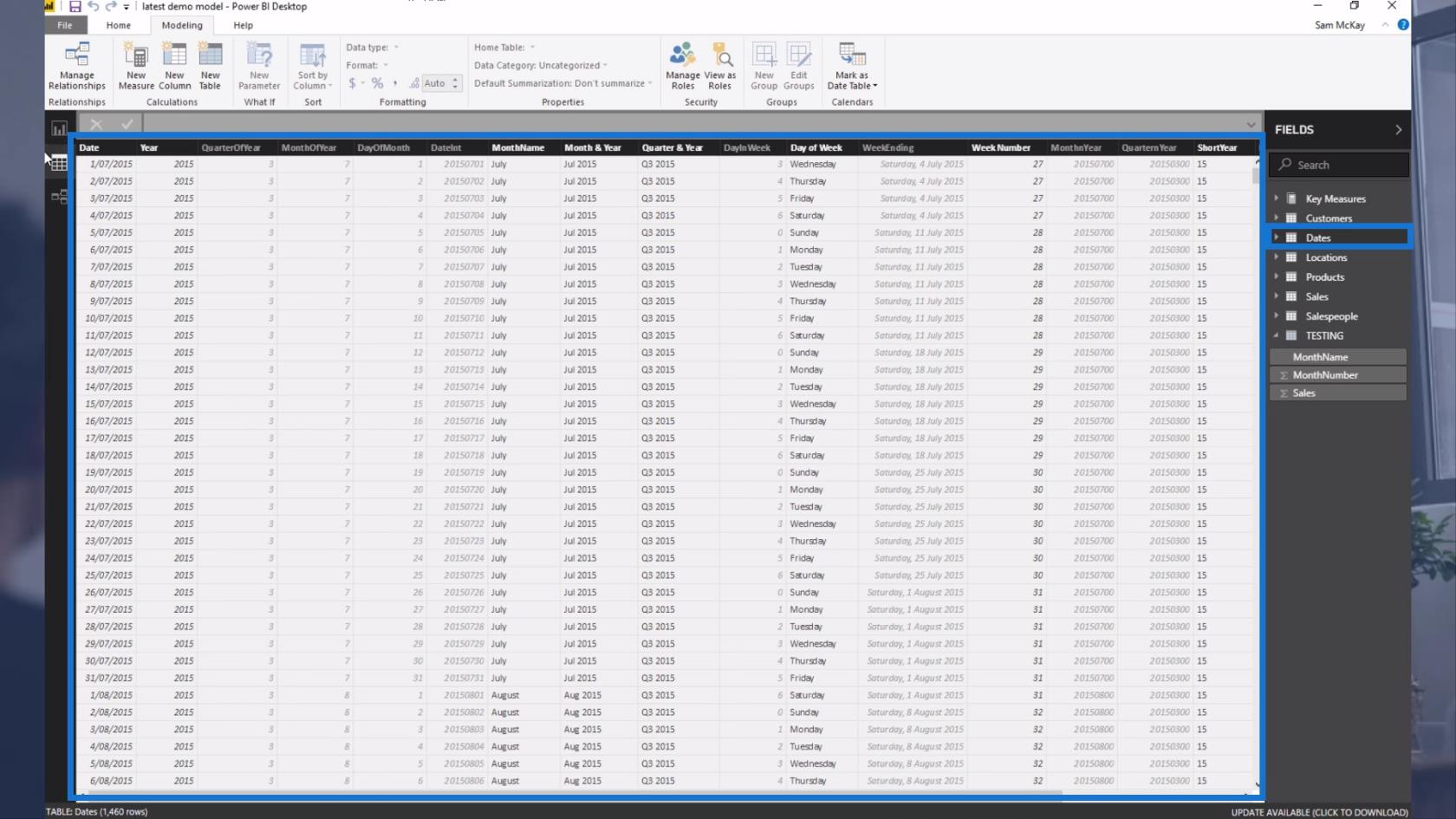Click Update Available link
This screenshot has height=819, width=1456.
click(1319, 812)
